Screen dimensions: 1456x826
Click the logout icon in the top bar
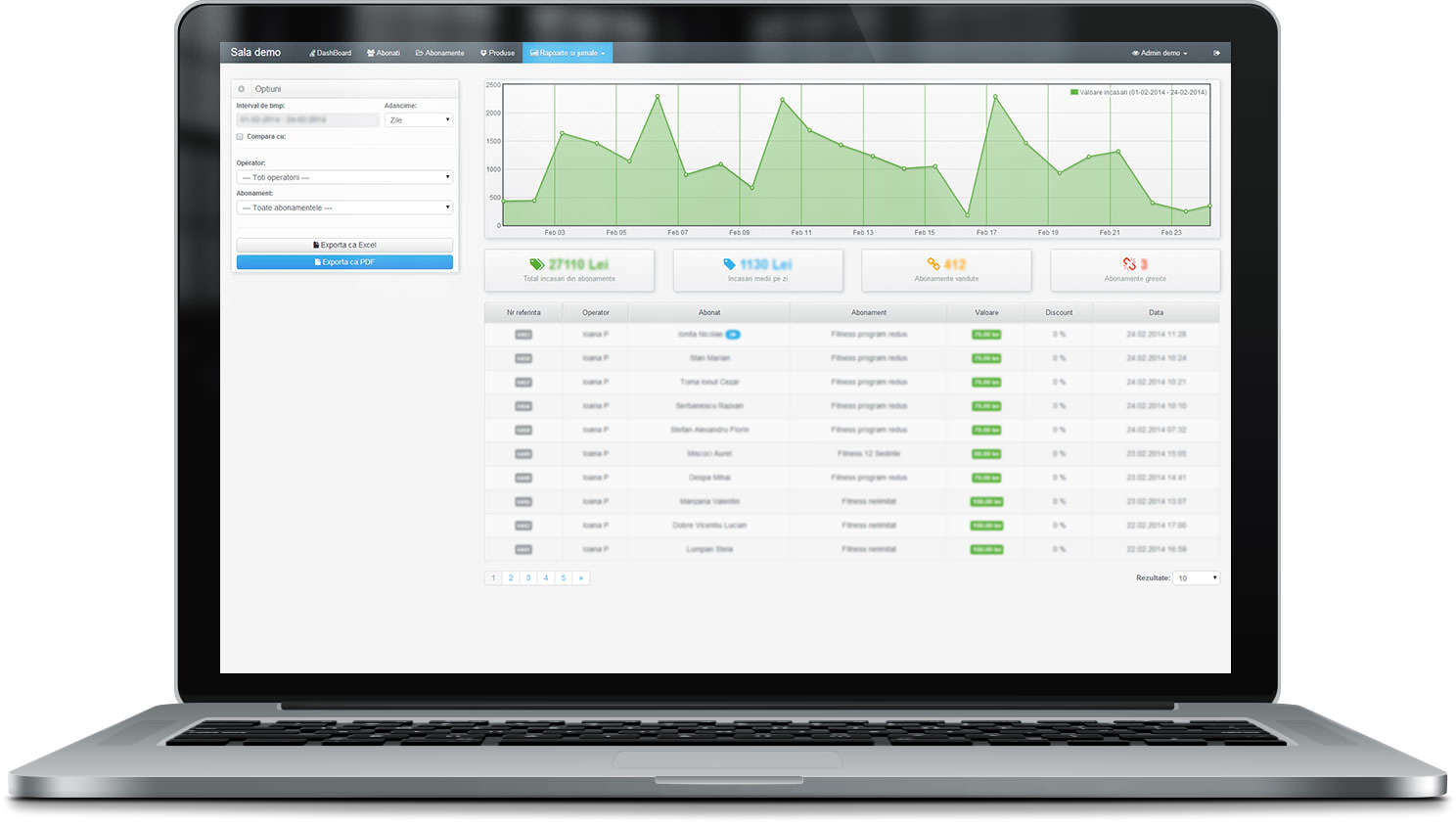1216,53
